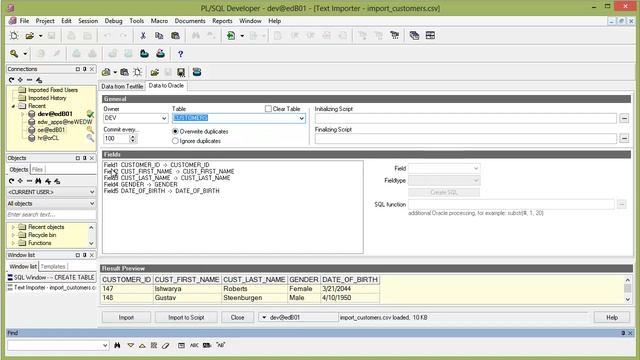The image size is (640, 360).
Task: Select the hr@orCL connection
Action: pyautogui.click(x=48, y=138)
